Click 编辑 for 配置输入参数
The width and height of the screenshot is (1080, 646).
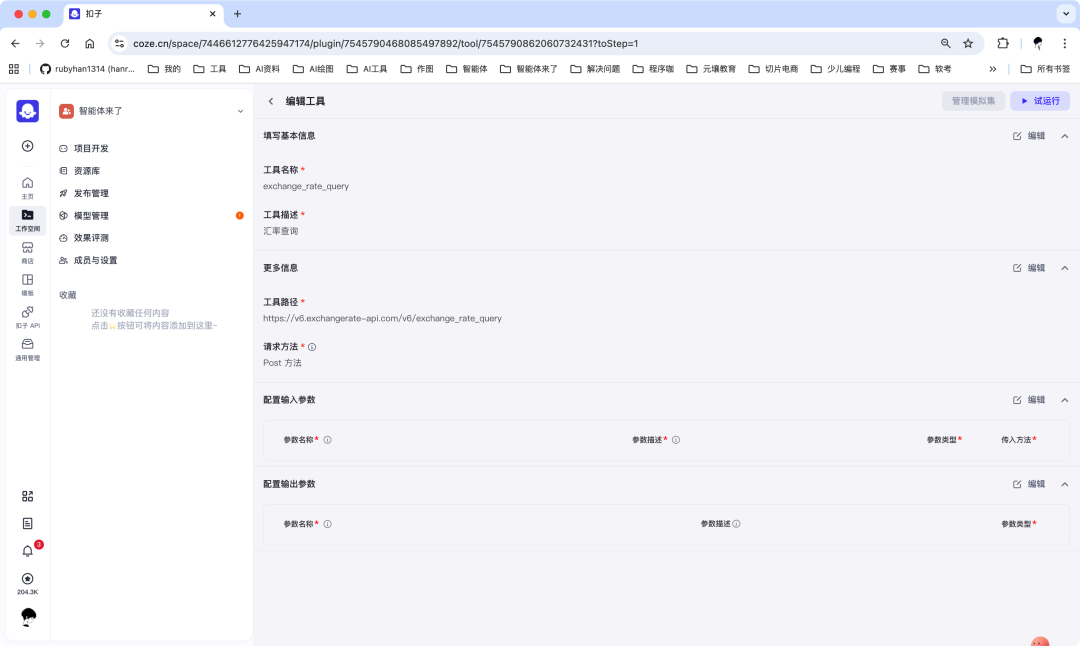click(x=1029, y=400)
